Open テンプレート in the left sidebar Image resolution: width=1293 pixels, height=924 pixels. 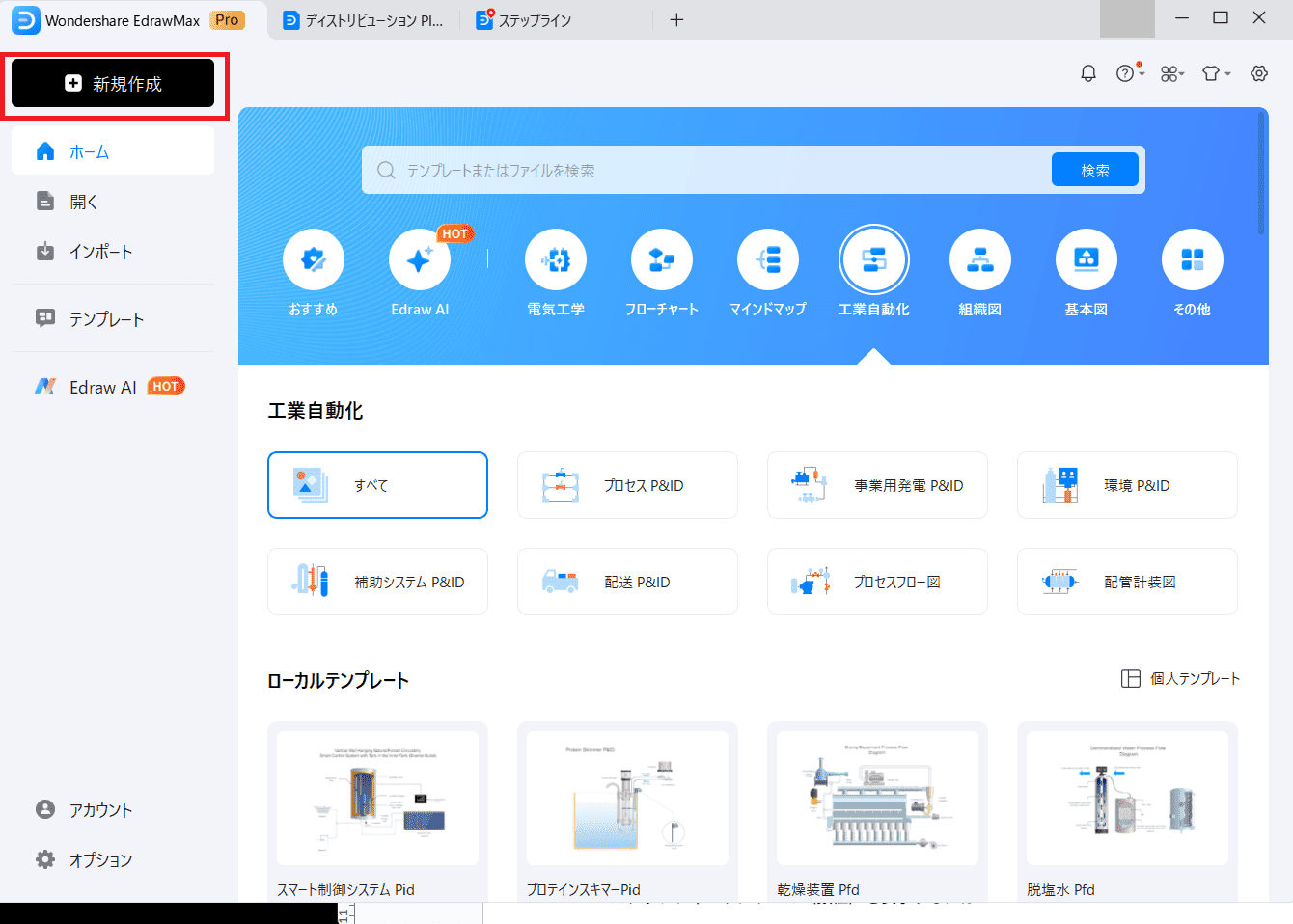pos(106,319)
